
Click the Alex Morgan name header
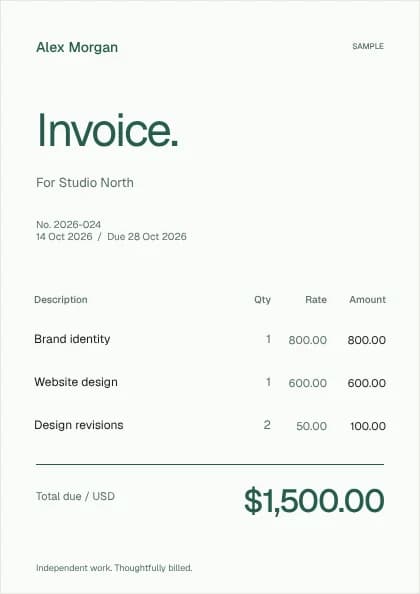[x=77, y=47]
